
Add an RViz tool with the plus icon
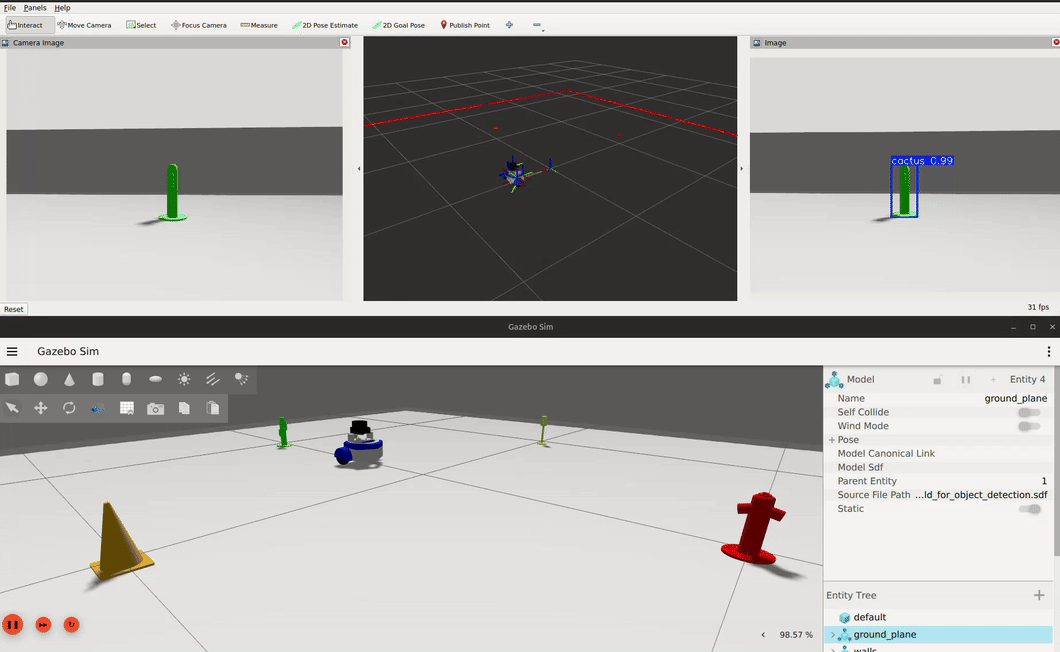click(x=509, y=25)
